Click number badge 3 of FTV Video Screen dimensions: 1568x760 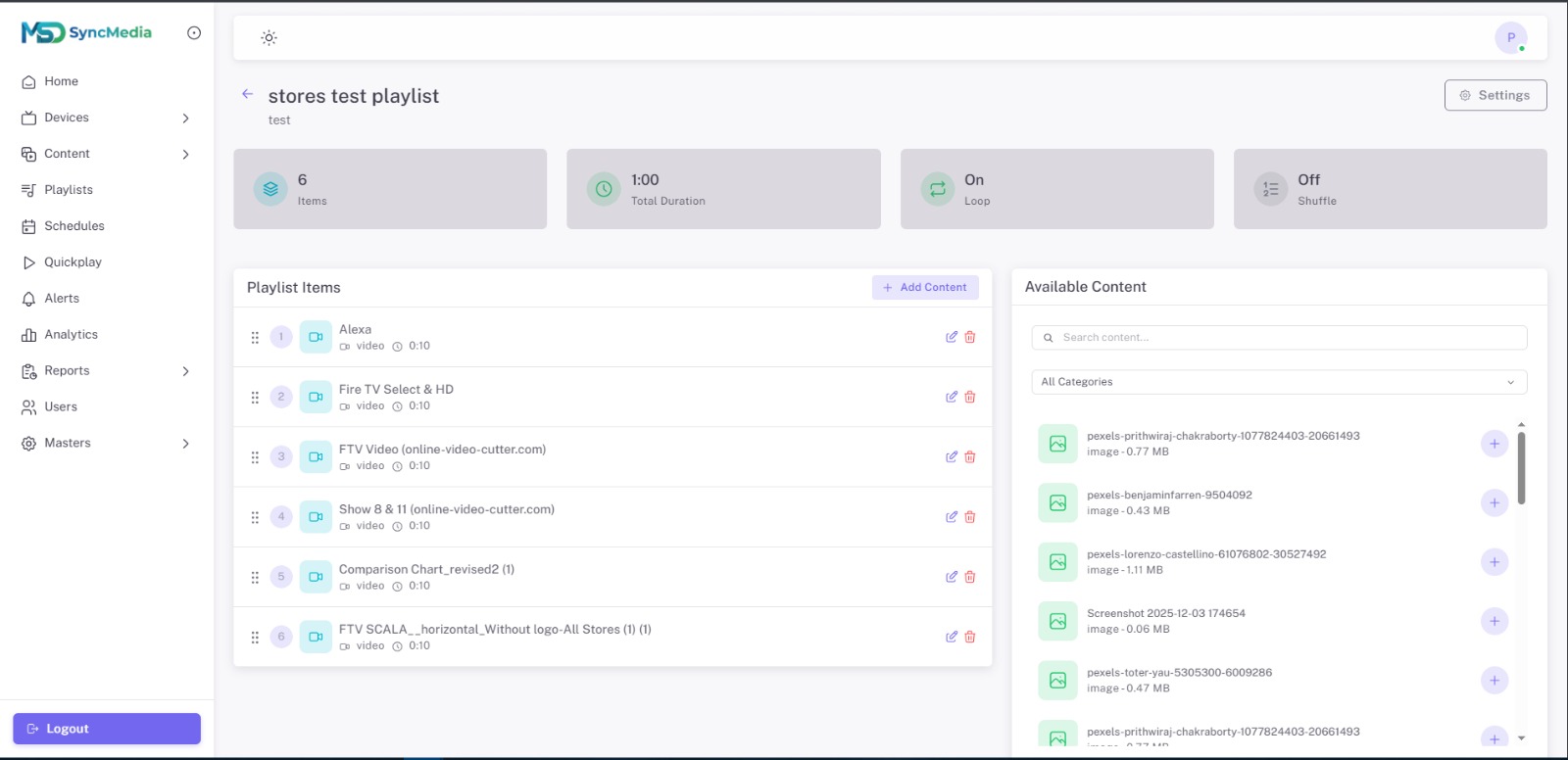click(x=281, y=456)
